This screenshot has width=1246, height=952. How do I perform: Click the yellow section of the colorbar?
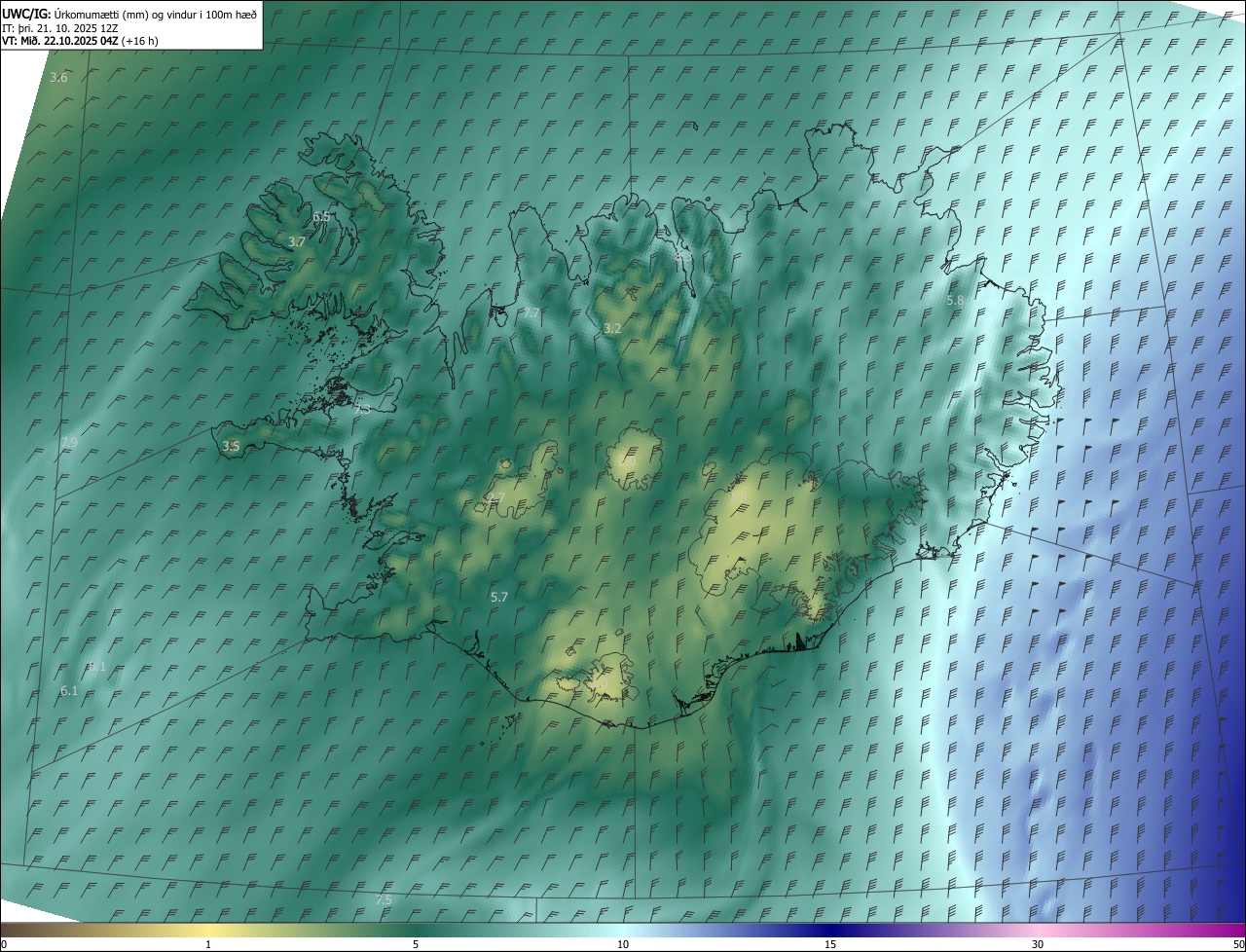(208, 931)
